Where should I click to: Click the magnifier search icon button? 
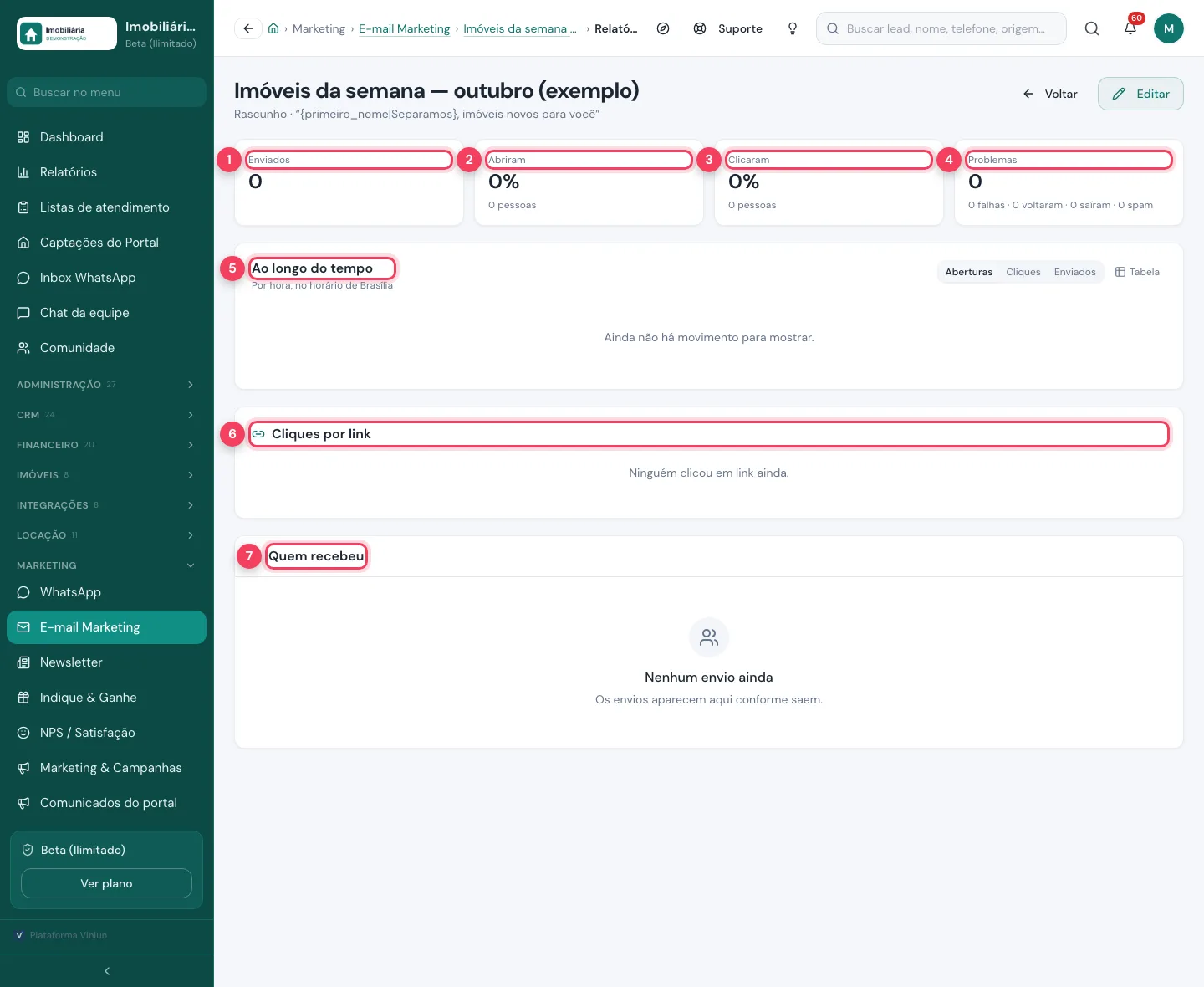(1092, 28)
